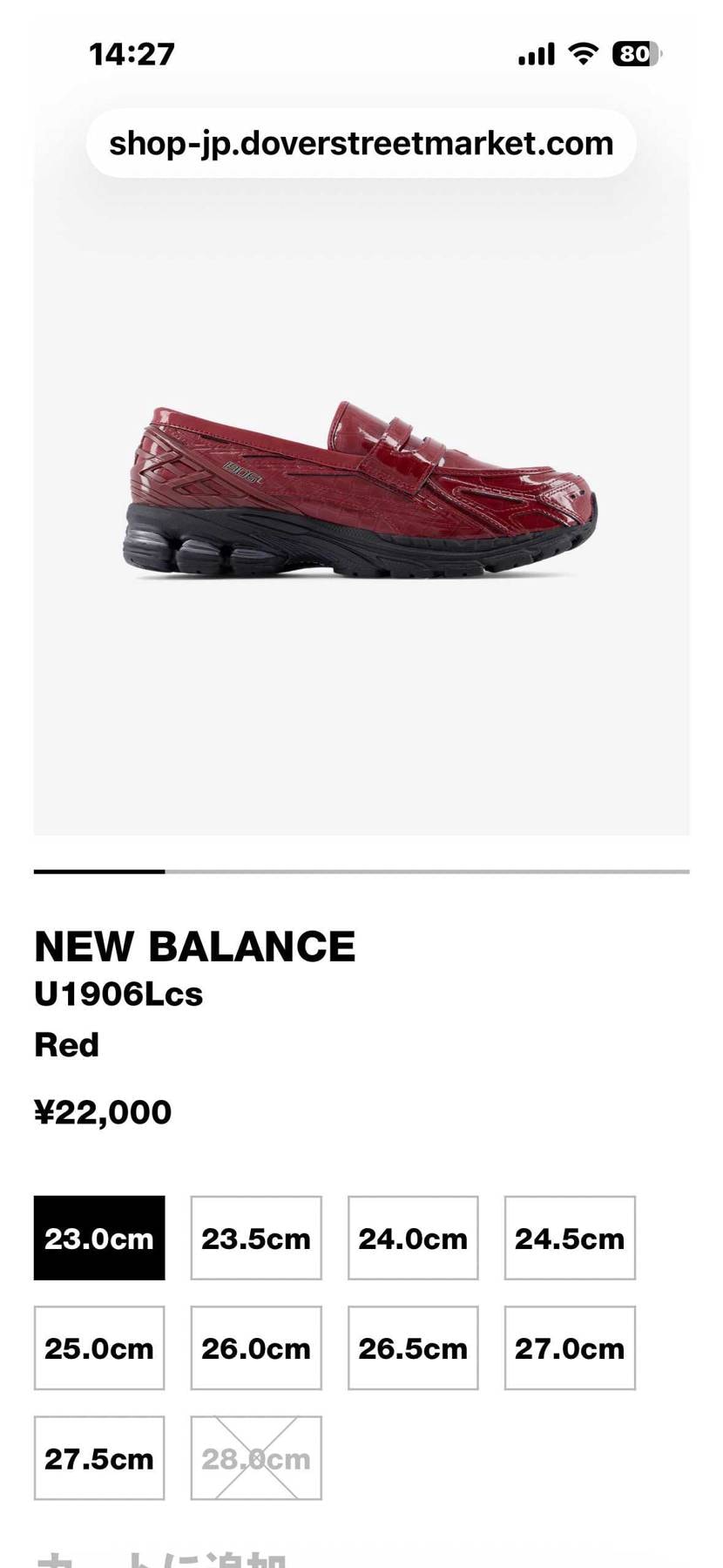Choose size 27.5cm

99,1457
